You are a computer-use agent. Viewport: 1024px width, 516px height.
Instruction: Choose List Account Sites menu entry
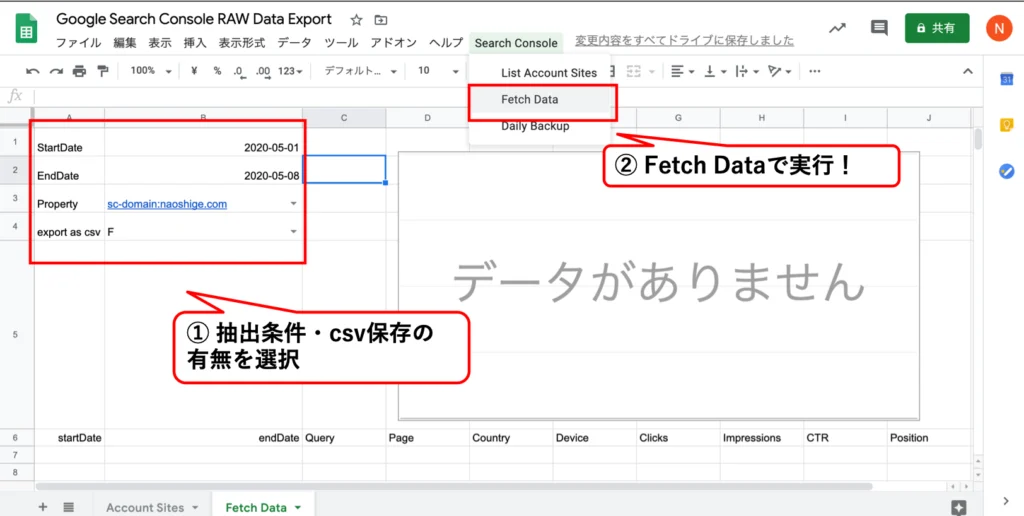pyautogui.click(x=539, y=73)
